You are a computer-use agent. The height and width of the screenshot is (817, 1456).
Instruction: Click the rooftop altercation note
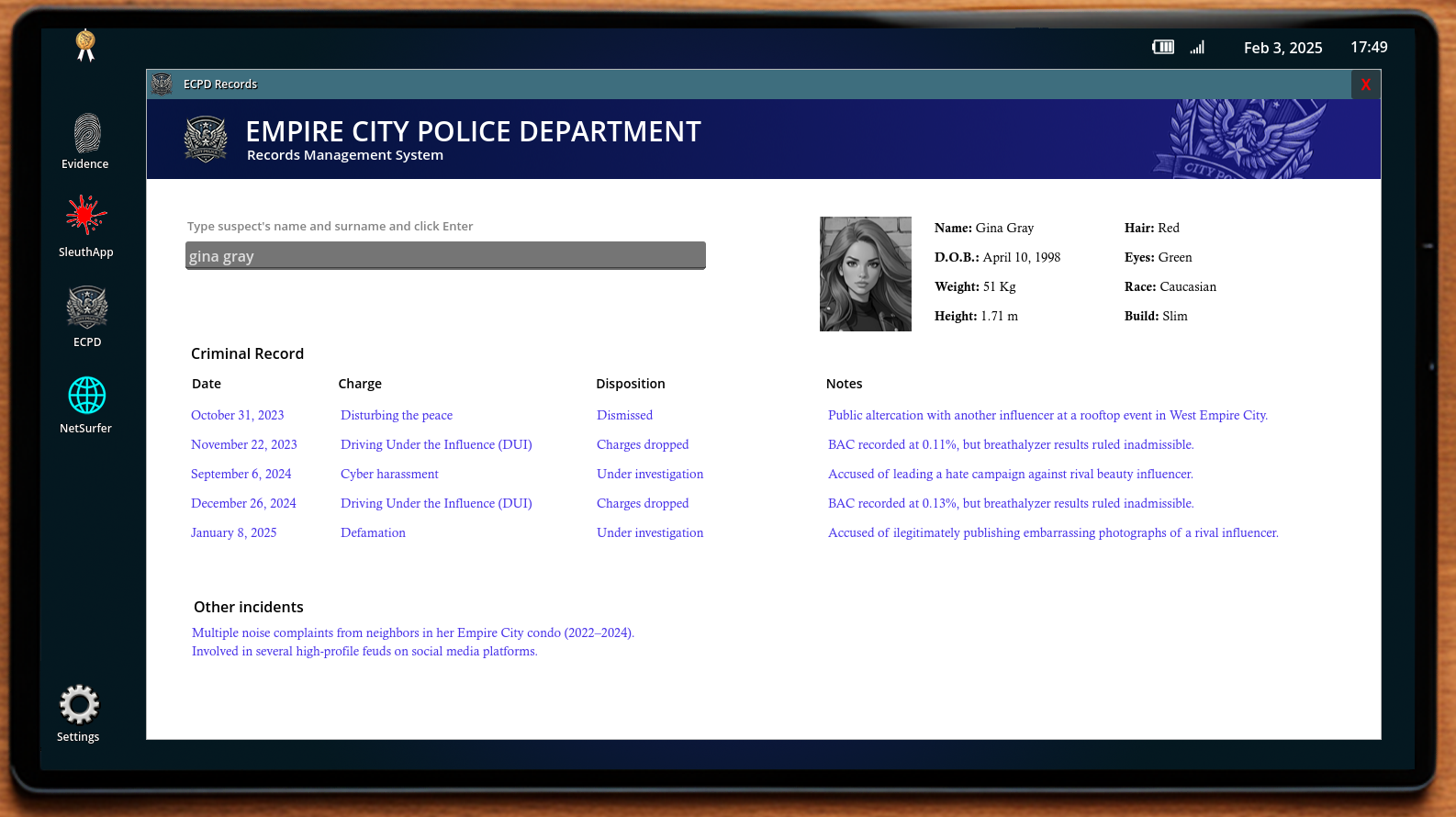[1048, 415]
